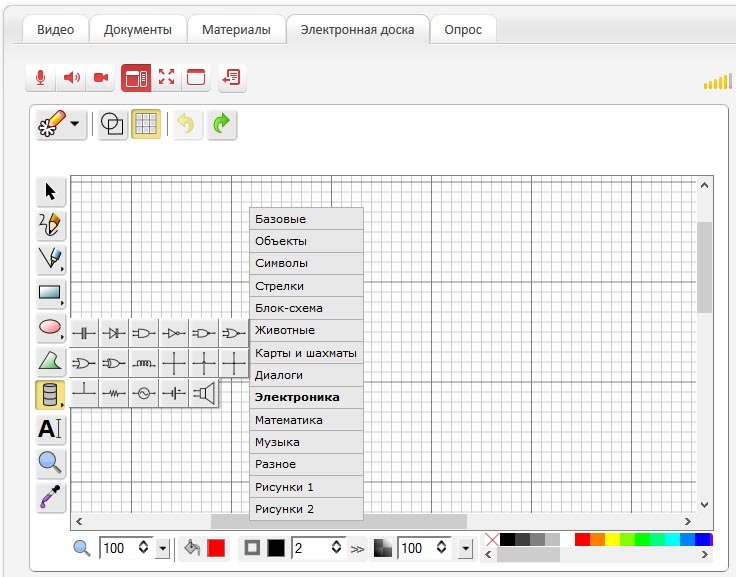Image resolution: width=736 pixels, height=577 pixels.
Task: Insert the AC source symbol
Action: pyautogui.click(x=144, y=393)
